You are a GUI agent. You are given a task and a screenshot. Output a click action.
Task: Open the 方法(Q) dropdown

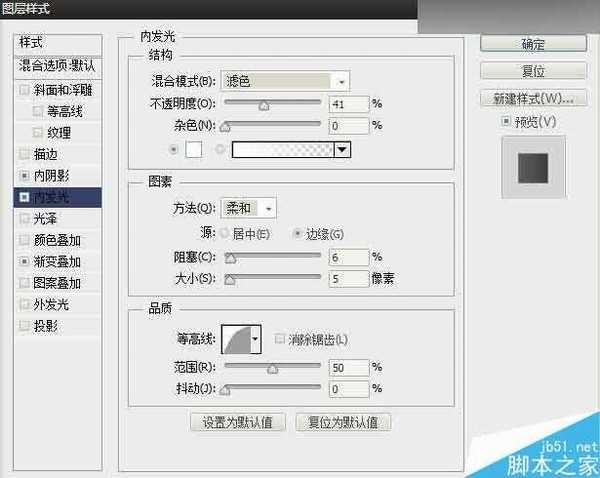(x=248, y=208)
